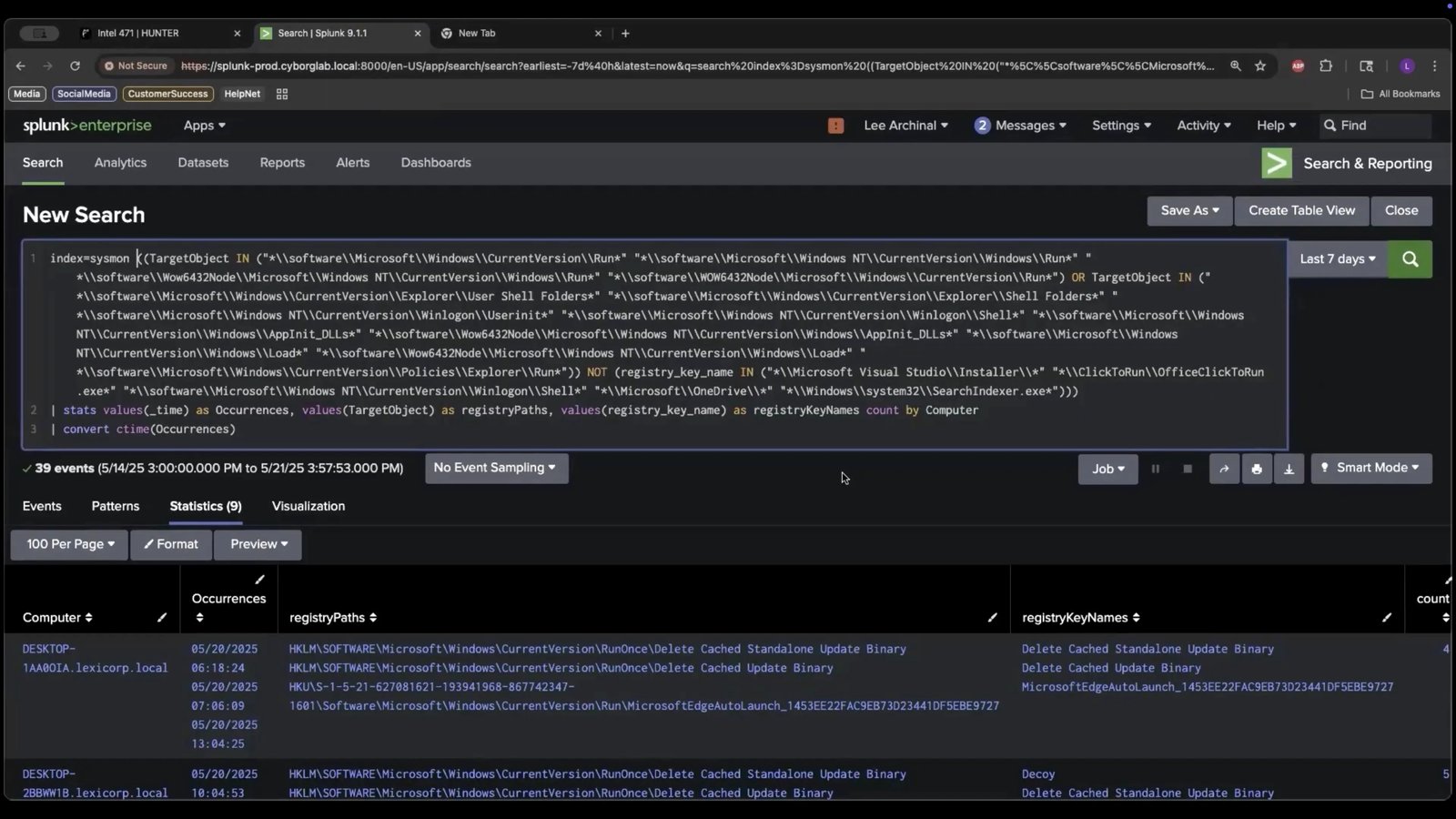This screenshot has width=1456, height=819.
Task: Stop the search job
Action: [x=1188, y=469]
